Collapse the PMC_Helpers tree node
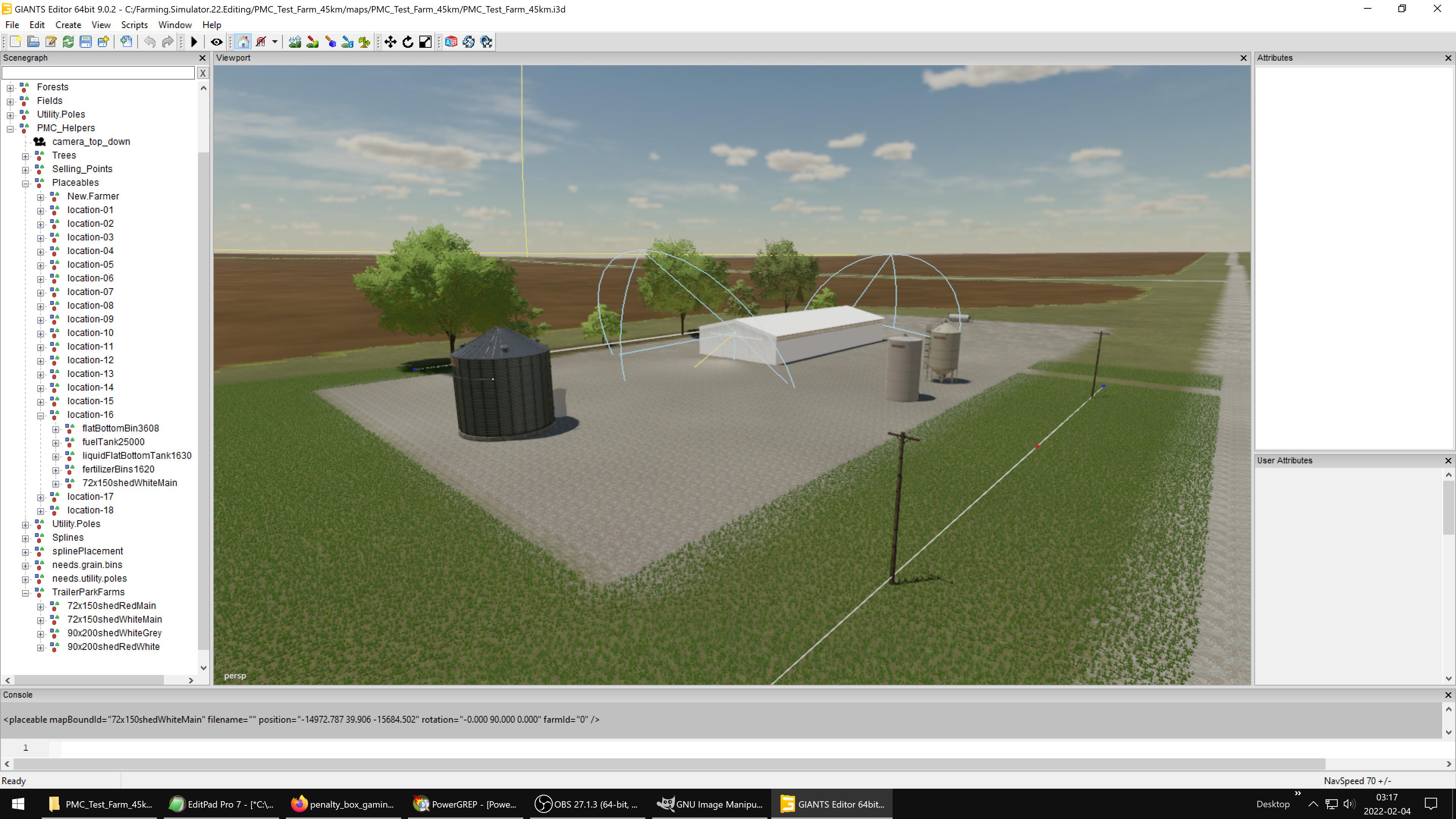 pos(10,129)
